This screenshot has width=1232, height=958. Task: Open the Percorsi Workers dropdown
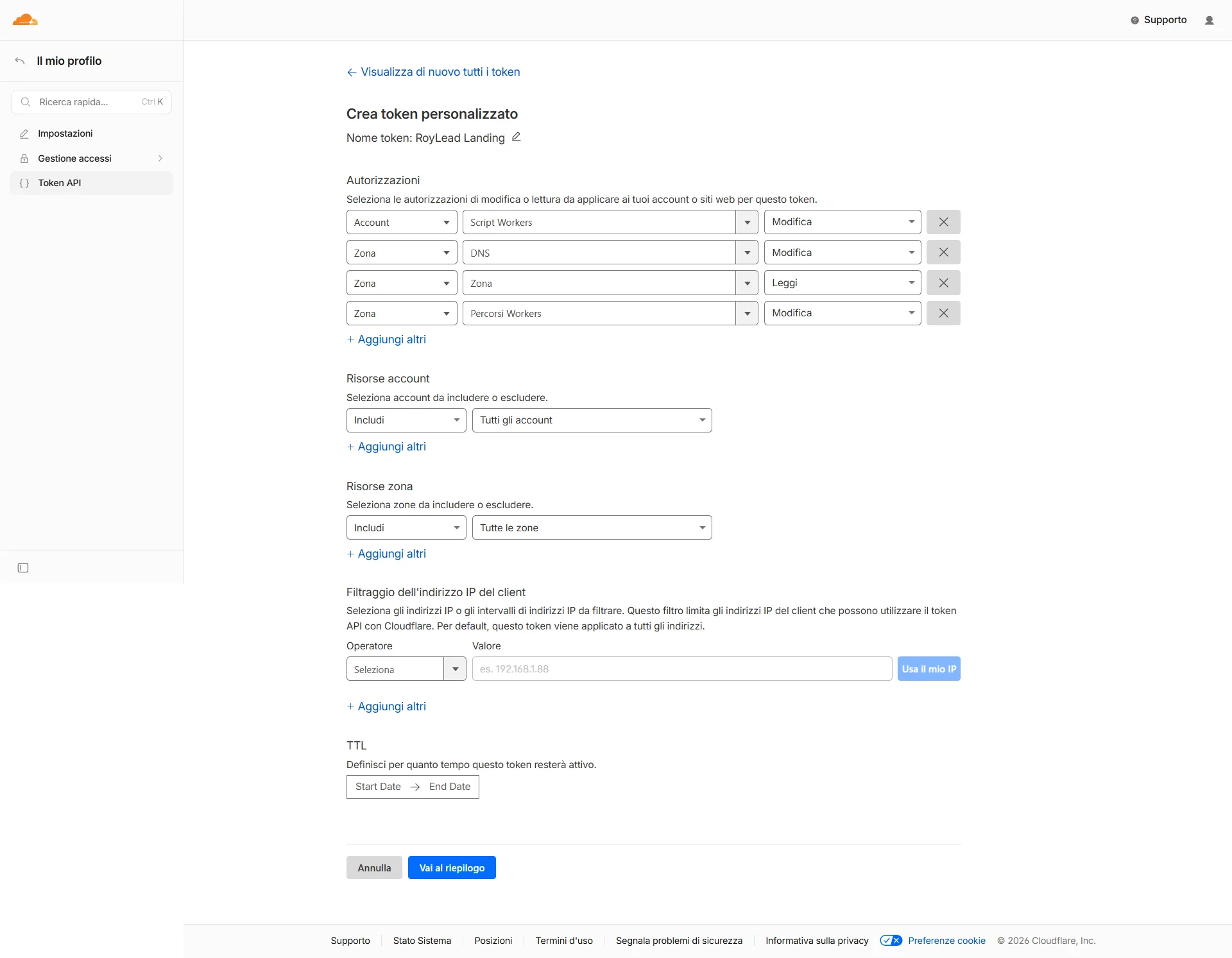[610, 313]
